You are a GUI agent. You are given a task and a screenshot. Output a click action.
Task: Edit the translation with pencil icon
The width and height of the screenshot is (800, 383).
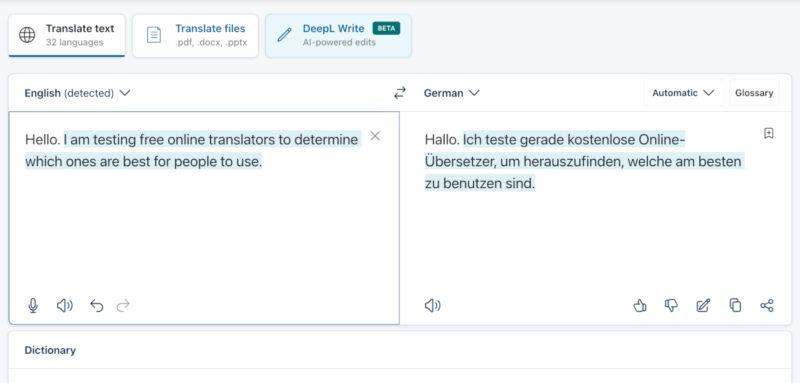[703, 305]
